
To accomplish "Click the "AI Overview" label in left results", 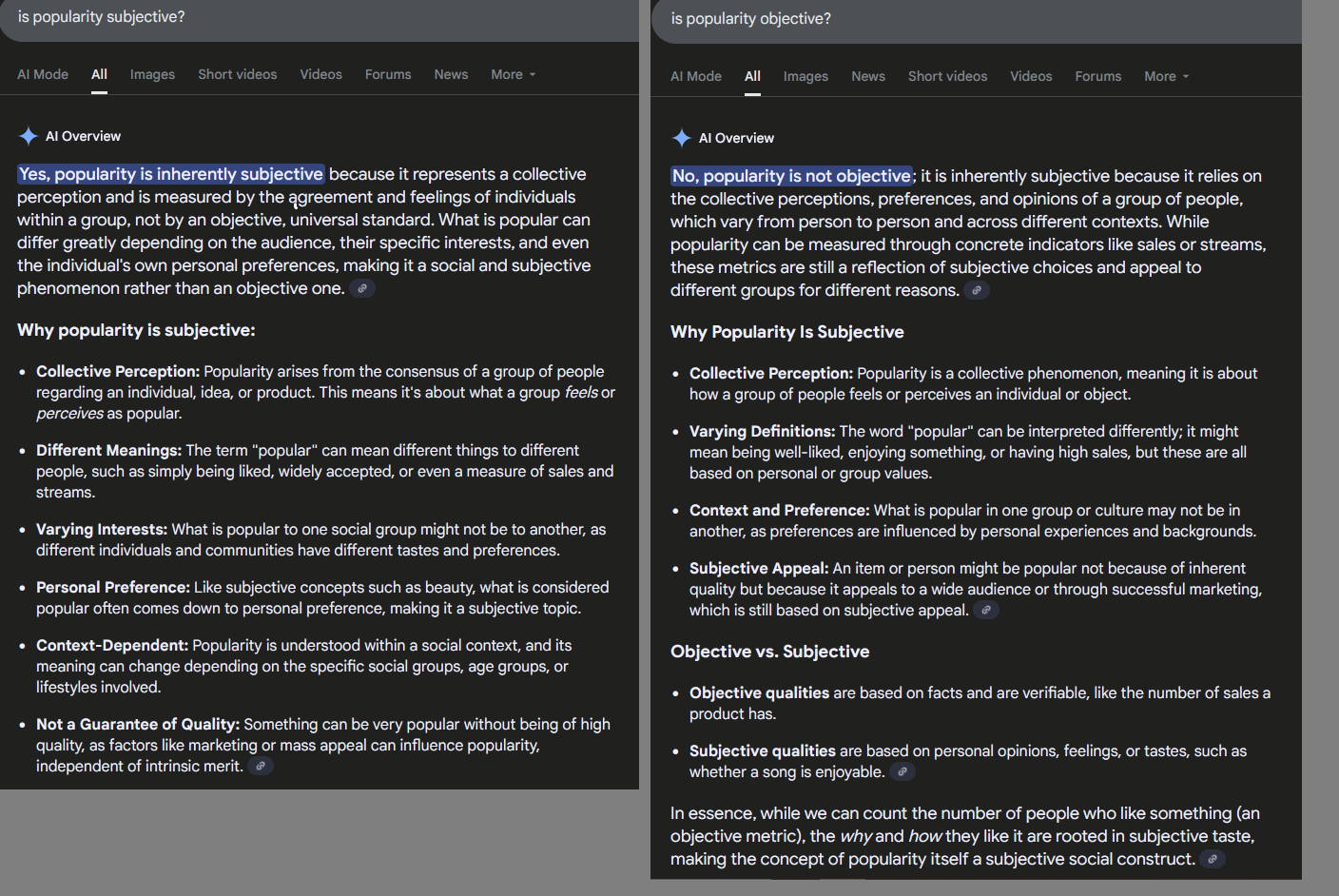I will click(84, 136).
